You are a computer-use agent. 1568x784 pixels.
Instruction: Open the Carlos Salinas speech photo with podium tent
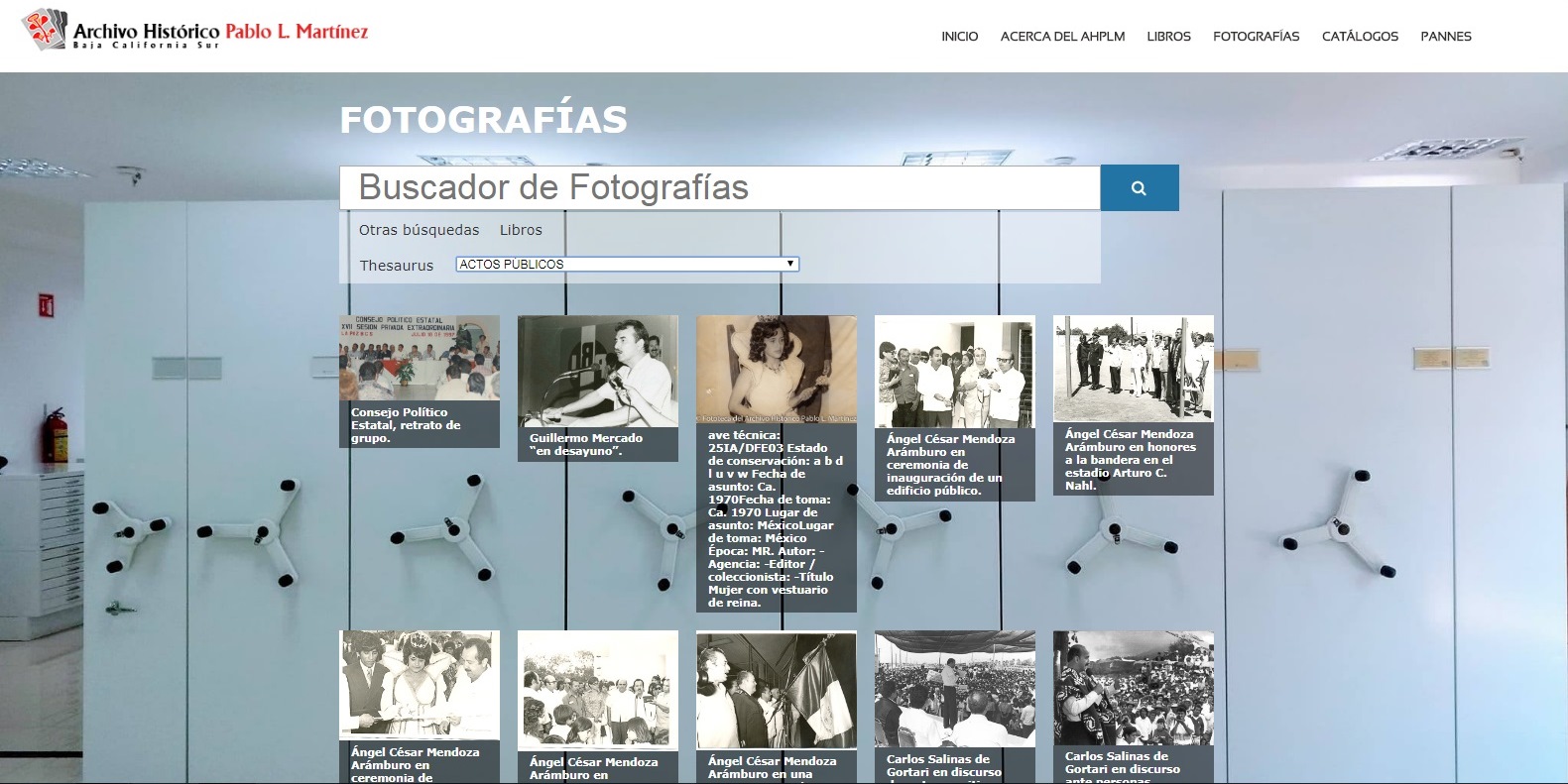[x=955, y=689]
